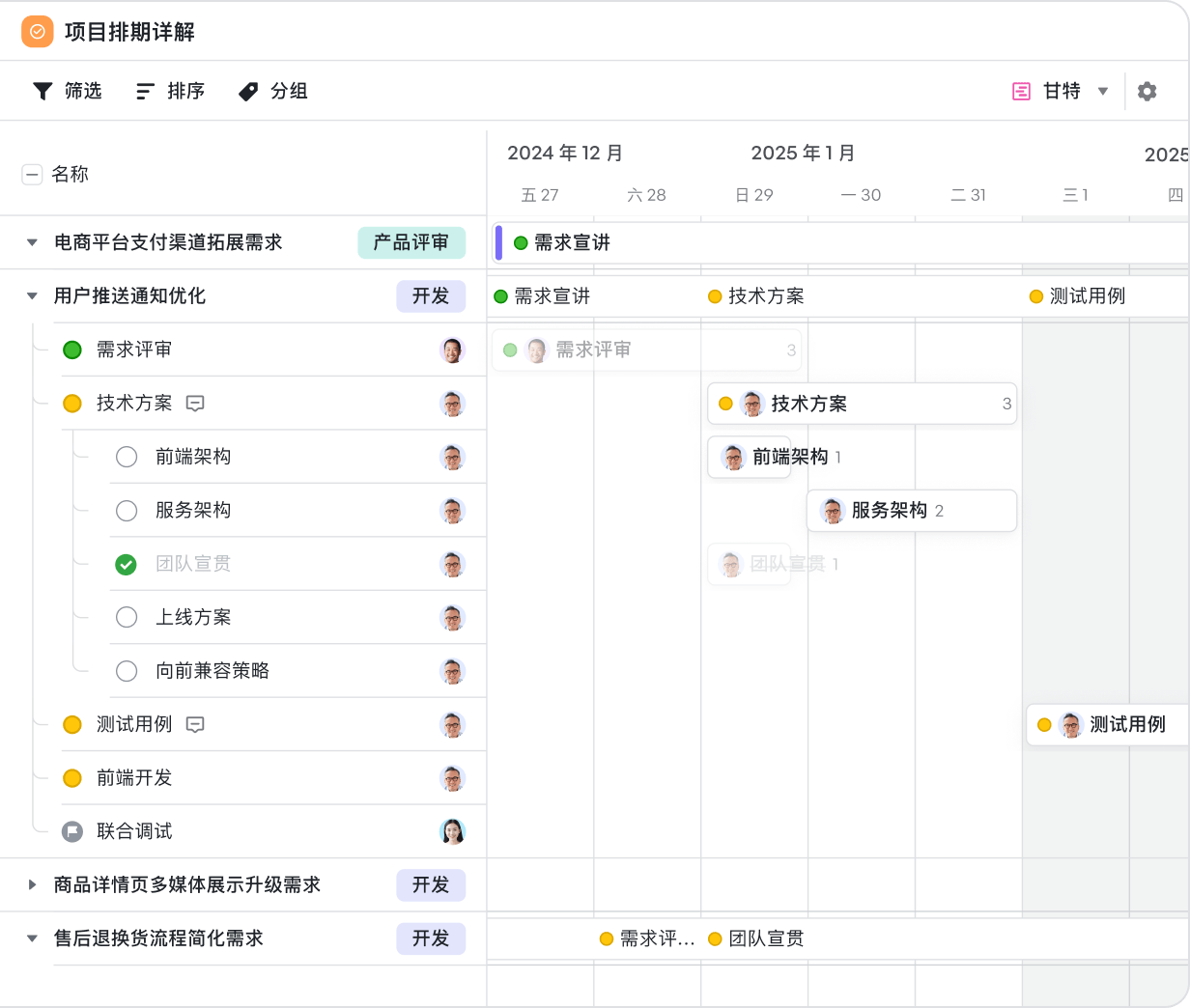Click the orange checkmark app logo in header

(x=37, y=31)
